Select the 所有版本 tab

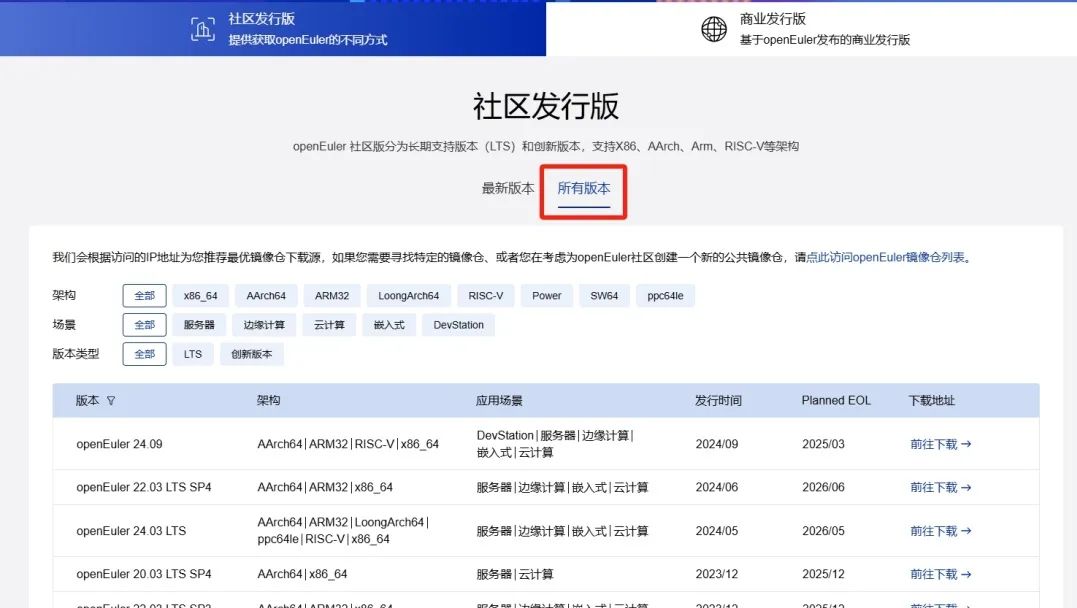pos(584,188)
